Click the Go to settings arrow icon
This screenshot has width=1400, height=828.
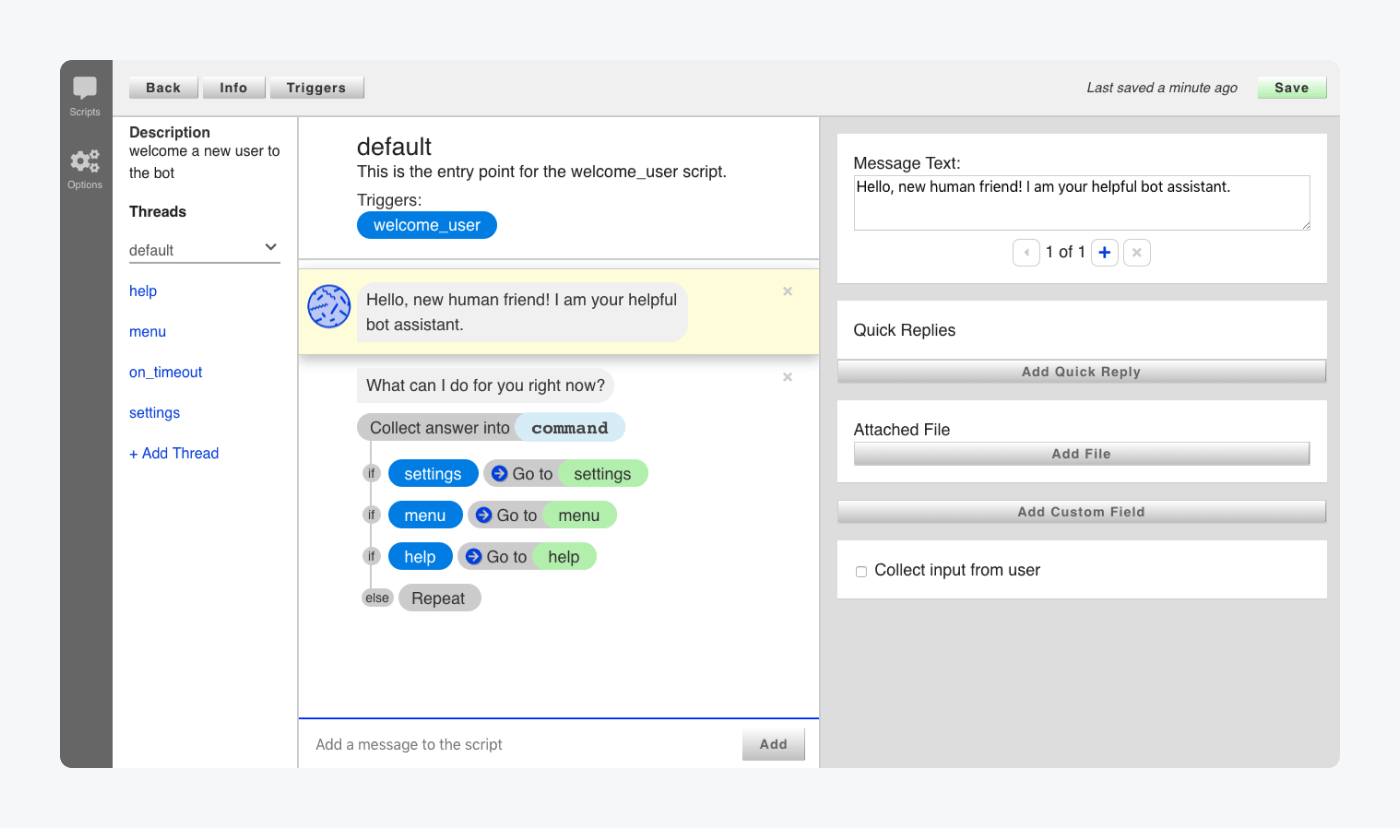tap(500, 474)
